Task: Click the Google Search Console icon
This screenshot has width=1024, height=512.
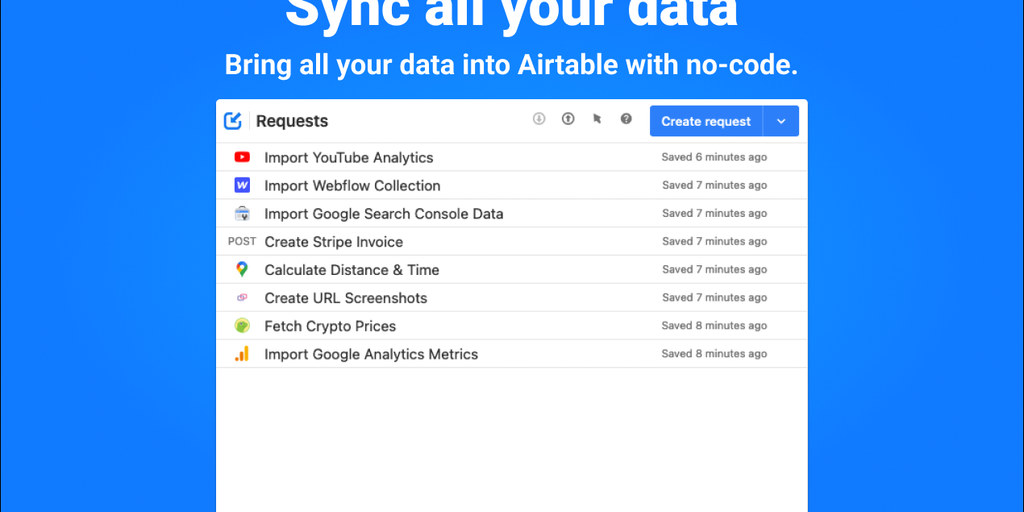Action: coord(242,213)
